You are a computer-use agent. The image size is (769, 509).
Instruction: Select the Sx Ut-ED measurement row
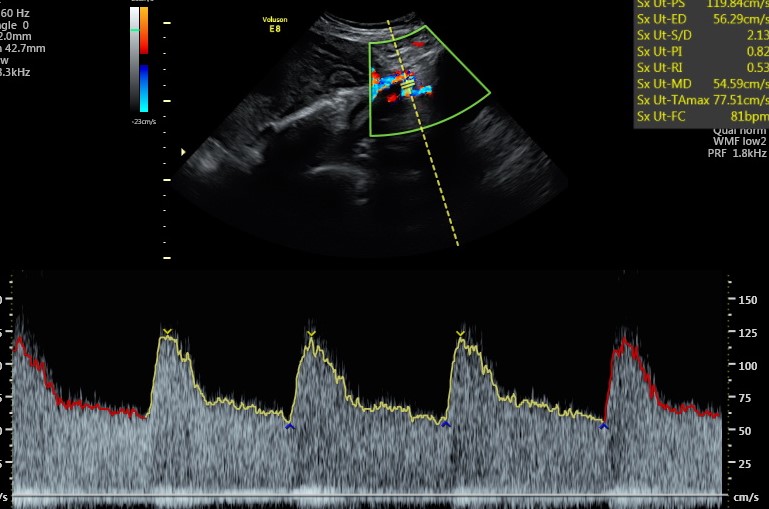[x=700, y=19]
